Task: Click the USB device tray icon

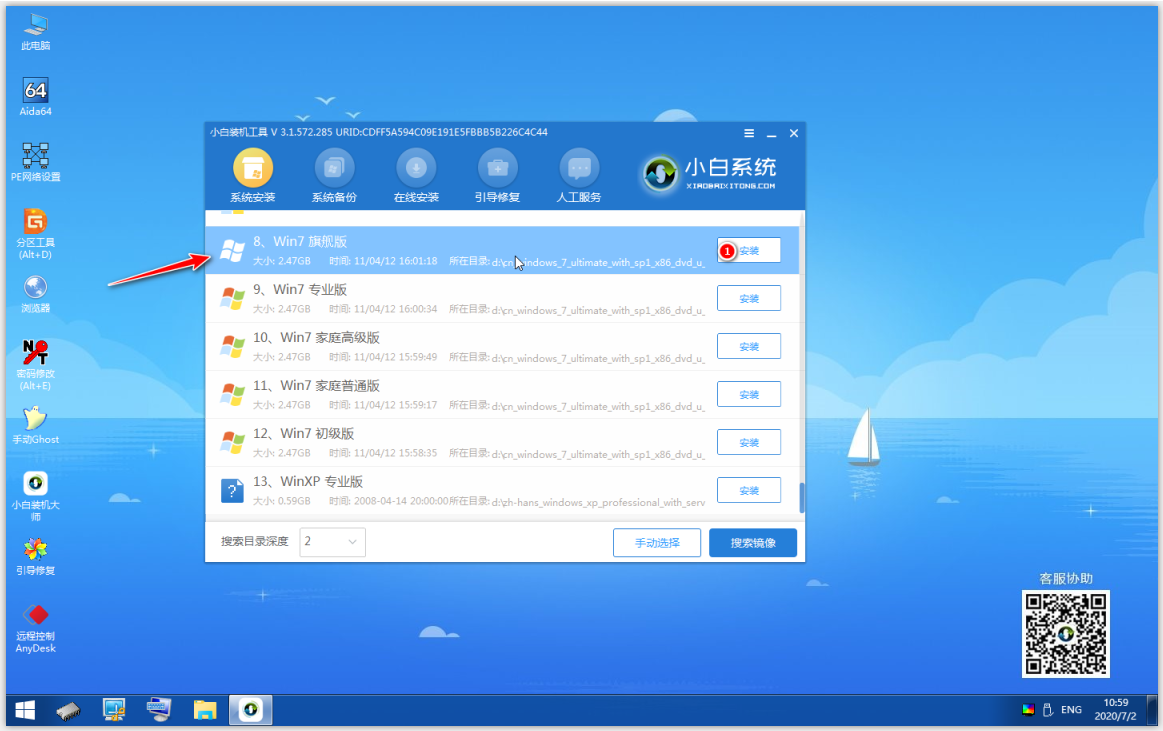Action: [x=1048, y=710]
